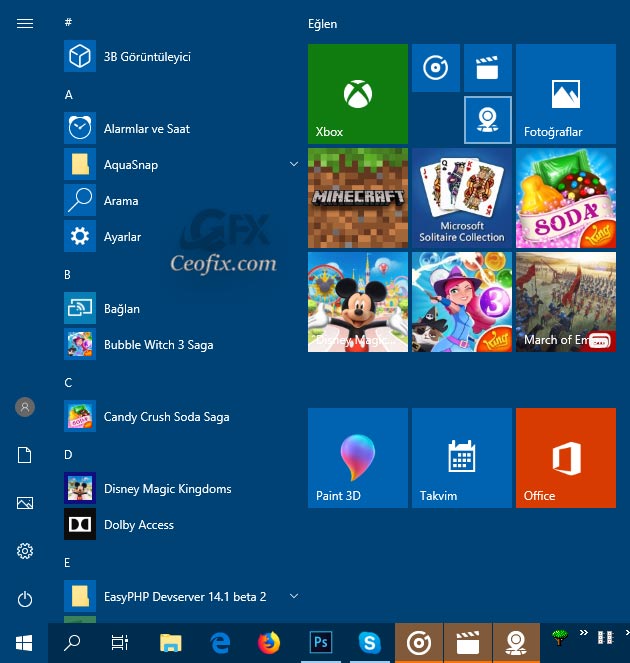Click the # letter header
The height and width of the screenshot is (663, 630).
(x=68, y=22)
